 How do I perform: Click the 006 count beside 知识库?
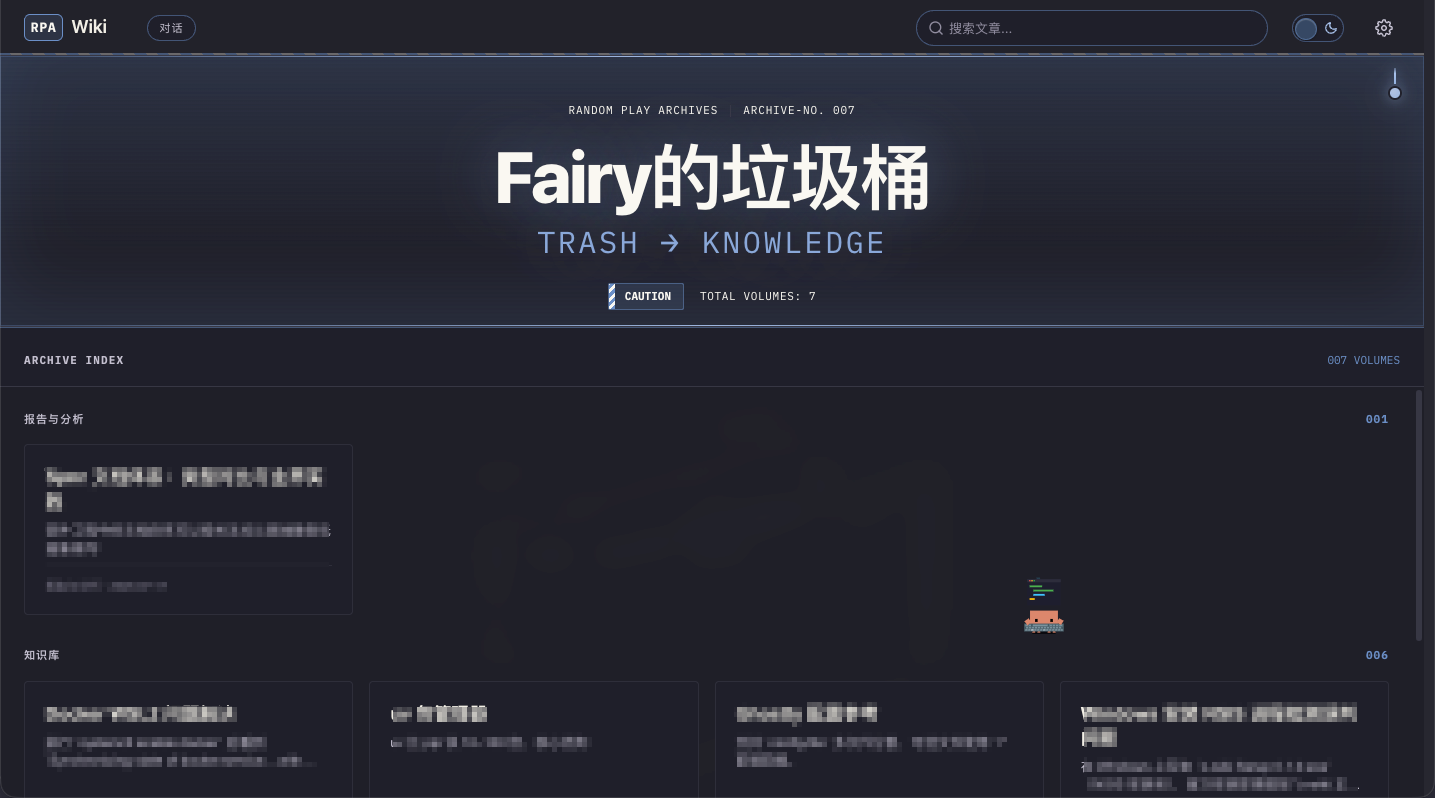(1377, 655)
